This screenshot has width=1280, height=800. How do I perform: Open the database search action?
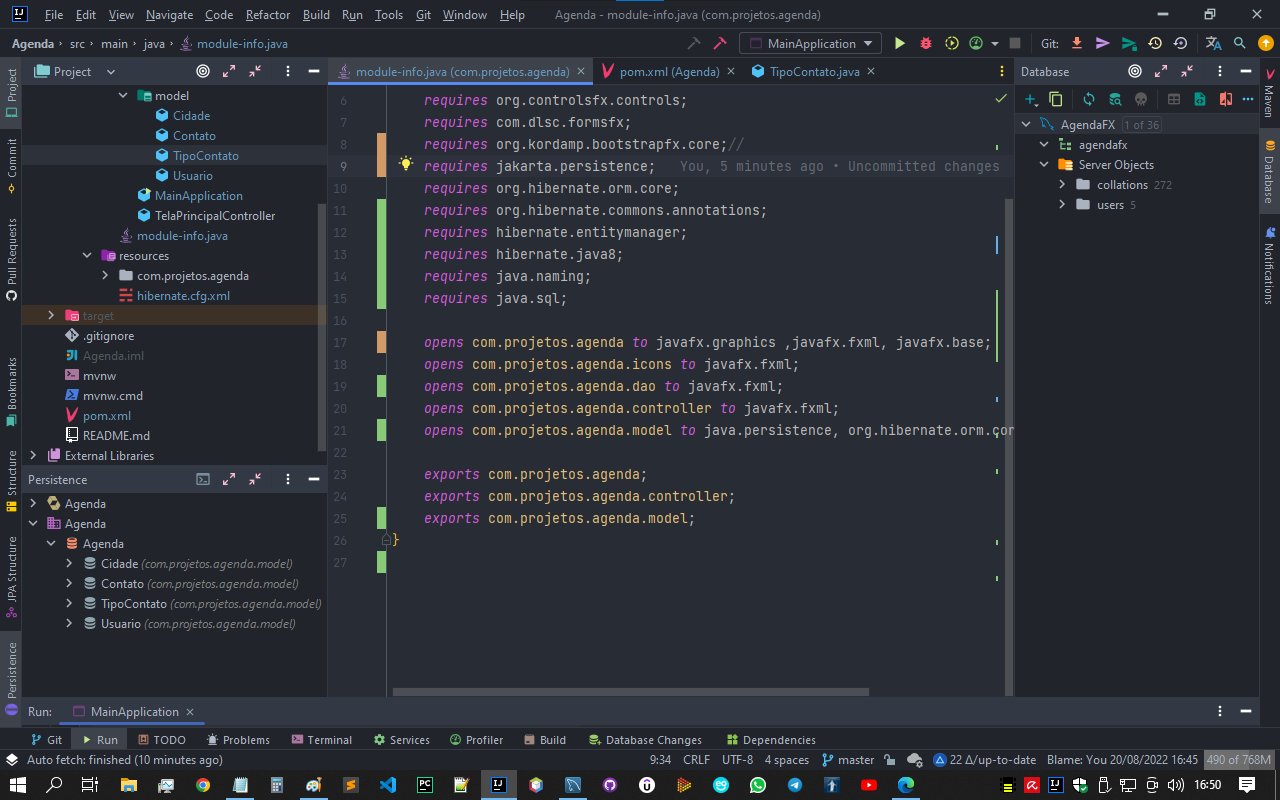click(x=1114, y=99)
